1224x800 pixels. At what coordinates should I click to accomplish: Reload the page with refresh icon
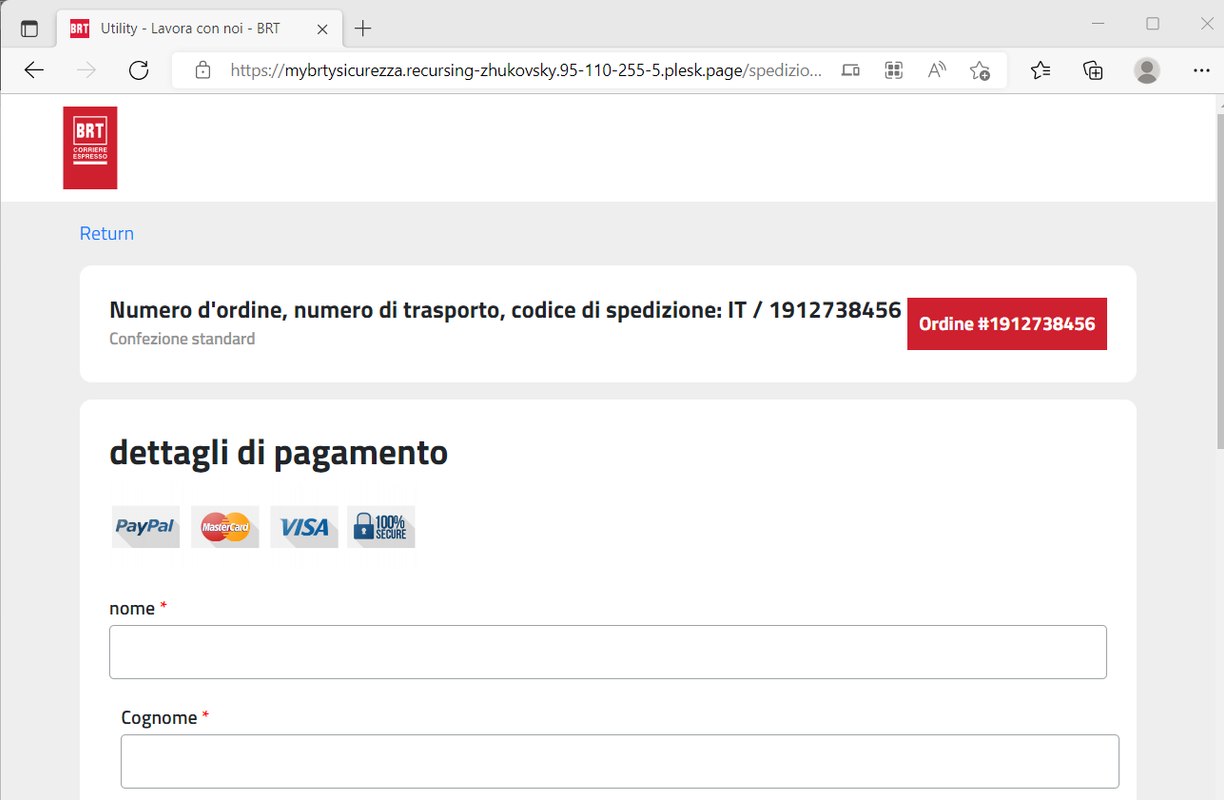pos(139,70)
